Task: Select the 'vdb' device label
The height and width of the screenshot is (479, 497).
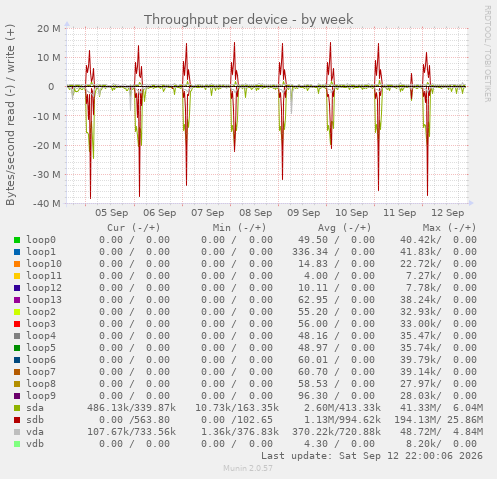Action: (x=35, y=444)
